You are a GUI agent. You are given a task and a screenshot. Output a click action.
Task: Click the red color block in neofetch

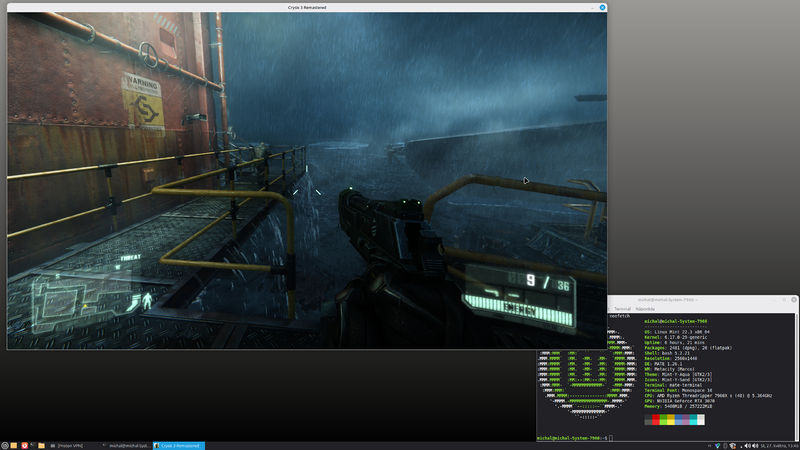(x=656, y=419)
